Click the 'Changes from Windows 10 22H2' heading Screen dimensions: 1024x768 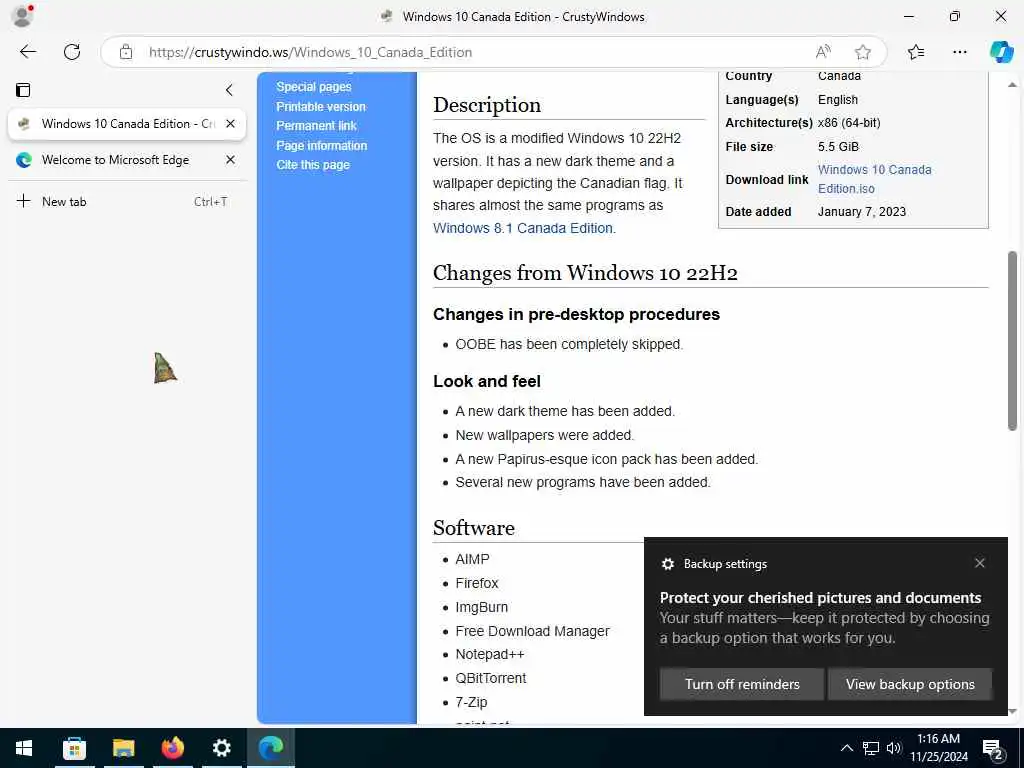point(585,272)
